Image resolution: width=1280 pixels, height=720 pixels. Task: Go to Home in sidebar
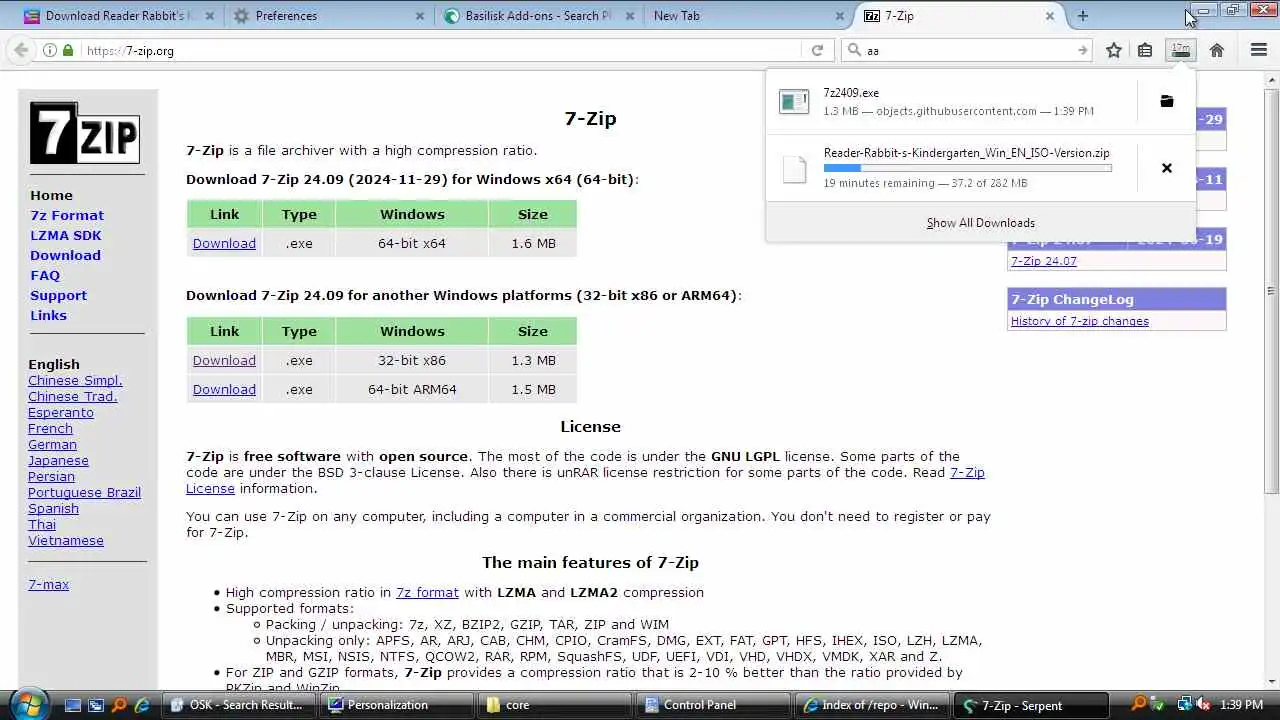coord(51,195)
